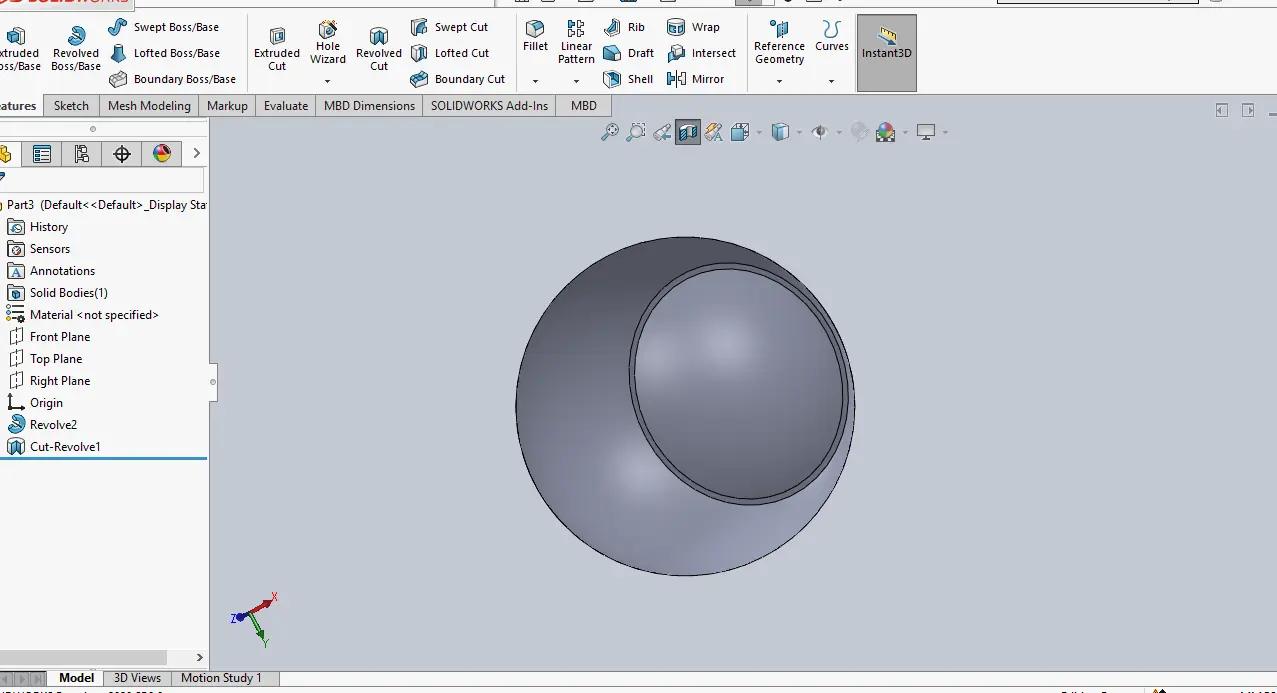Select the Zoom to Area tool
The height and width of the screenshot is (693, 1277).
[635, 132]
